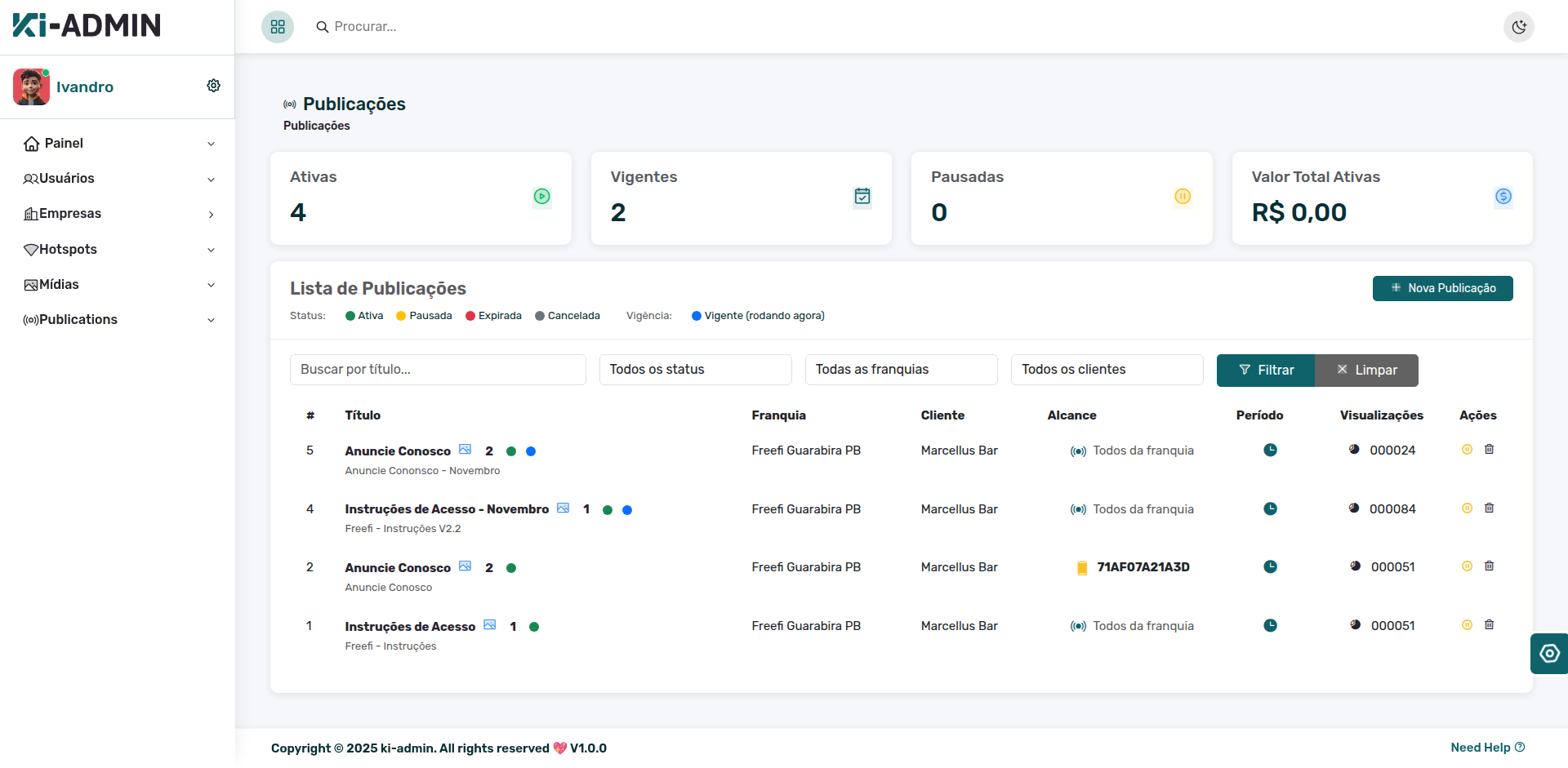Open period clock icon for publication 2
The image size is (1568, 768).
[x=1270, y=566]
